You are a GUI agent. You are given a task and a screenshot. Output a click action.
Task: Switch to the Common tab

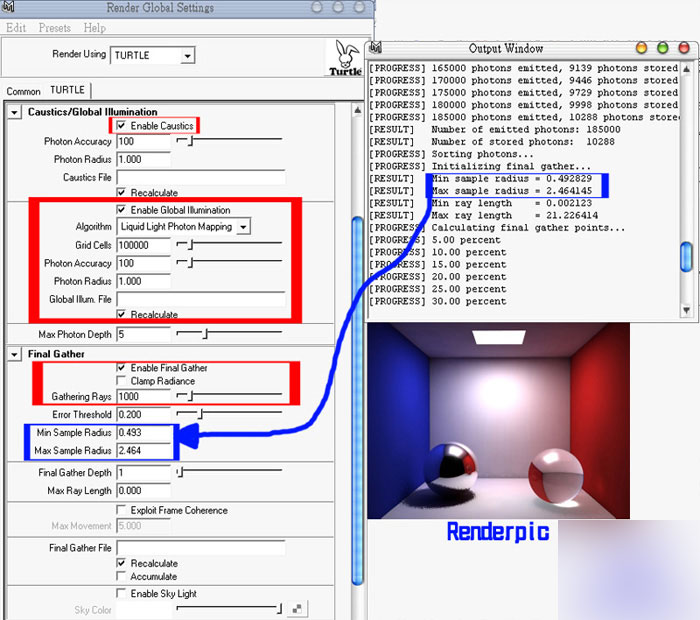coord(23,91)
